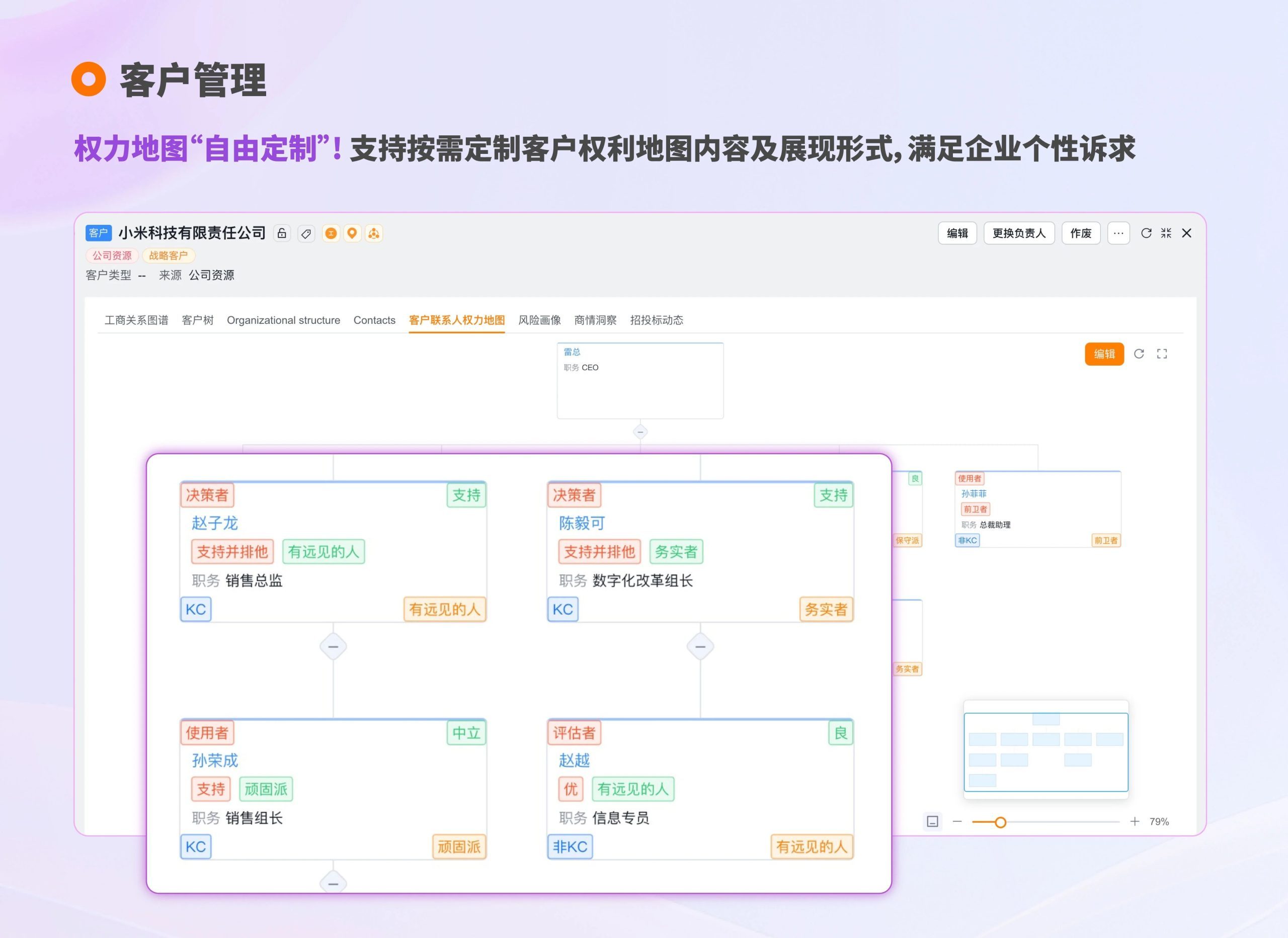Open the Organizational structure tab
This screenshot has height=938, width=1288.
[283, 320]
